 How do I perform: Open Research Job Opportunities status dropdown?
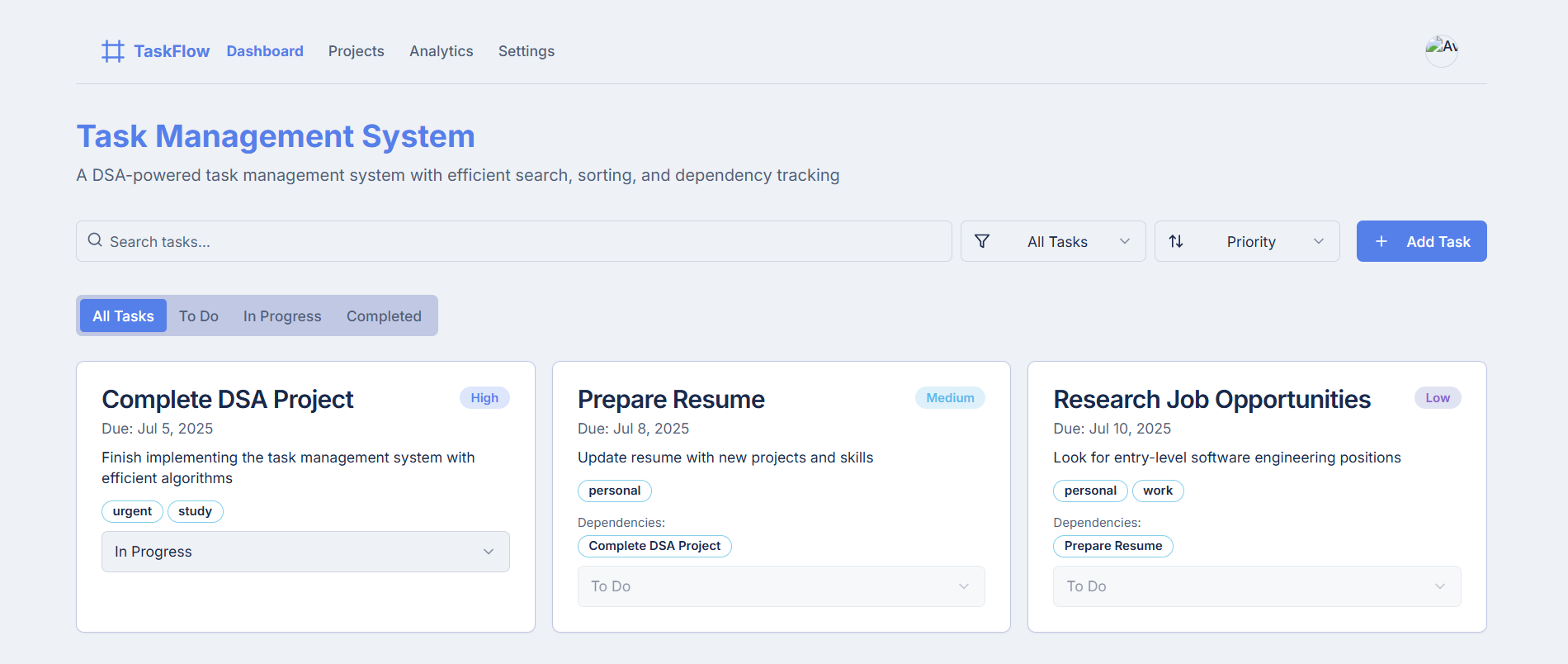1257,586
